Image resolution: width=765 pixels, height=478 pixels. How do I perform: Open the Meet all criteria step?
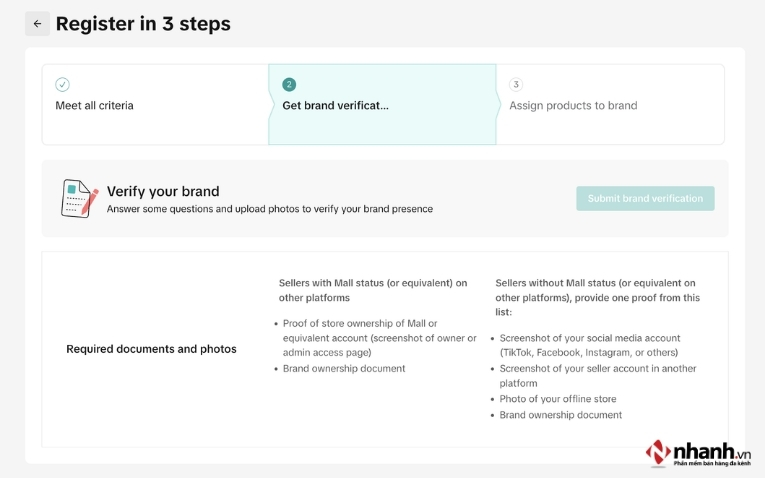pos(94,105)
